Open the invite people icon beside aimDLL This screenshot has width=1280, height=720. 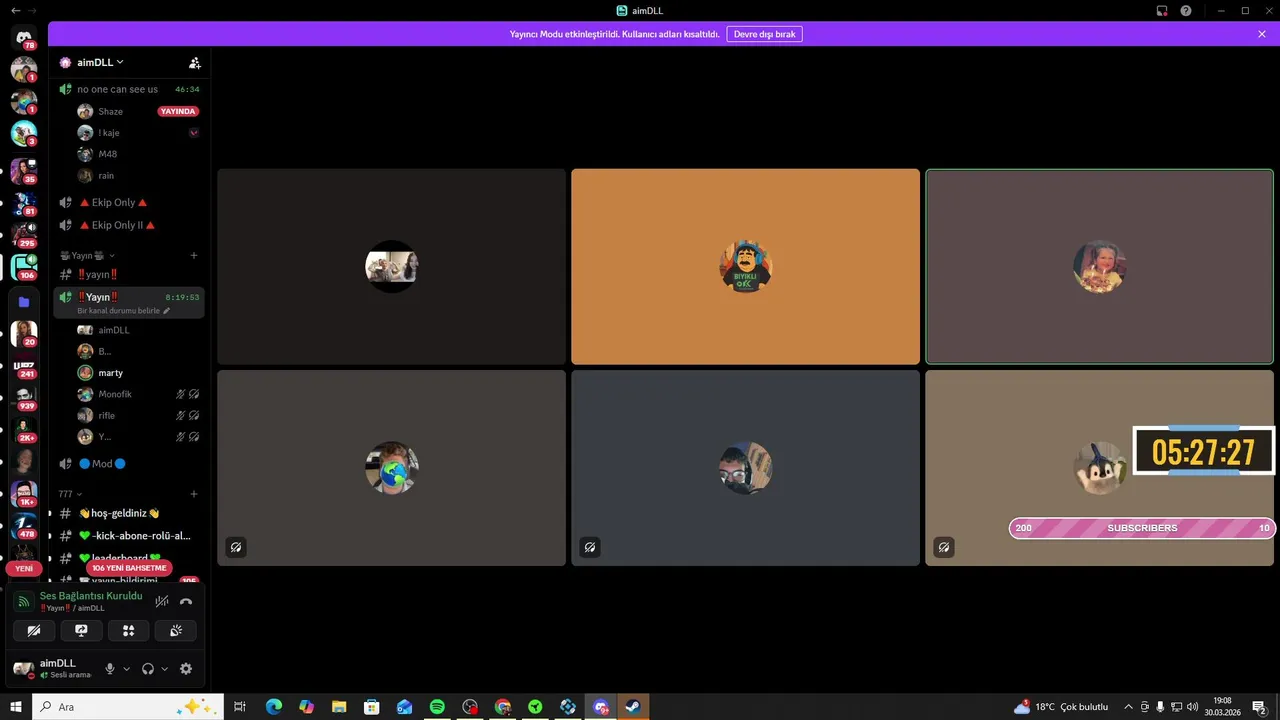195,62
